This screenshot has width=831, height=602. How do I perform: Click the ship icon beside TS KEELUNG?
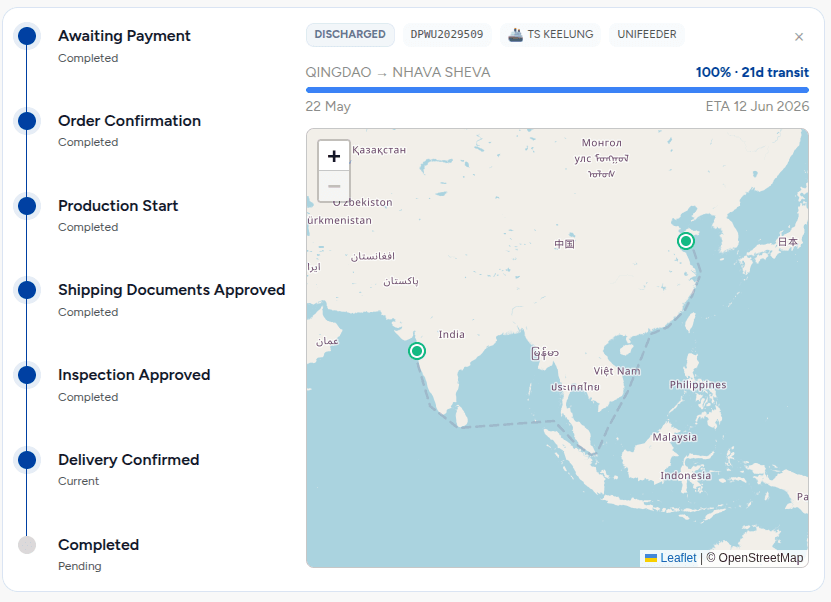pyautogui.click(x=515, y=34)
